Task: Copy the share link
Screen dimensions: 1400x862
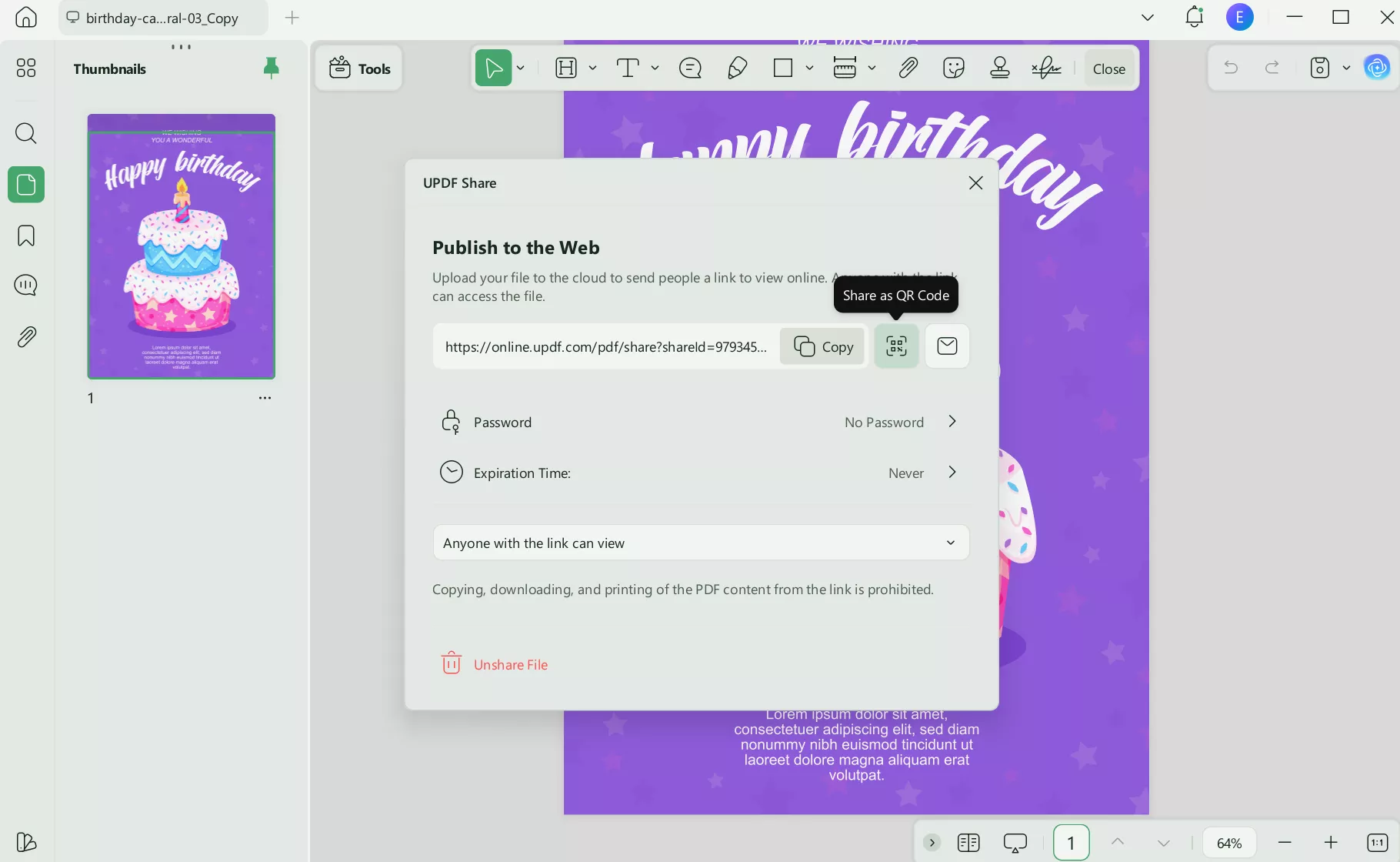Action: pos(823,346)
